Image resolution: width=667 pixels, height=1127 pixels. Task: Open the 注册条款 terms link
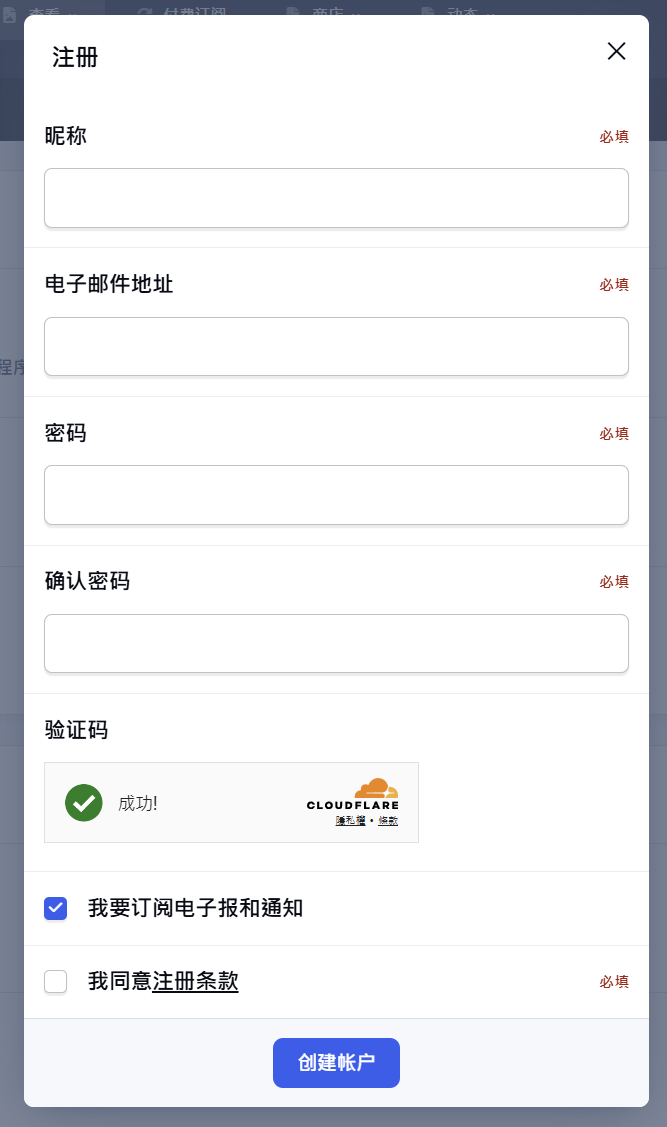point(196,981)
